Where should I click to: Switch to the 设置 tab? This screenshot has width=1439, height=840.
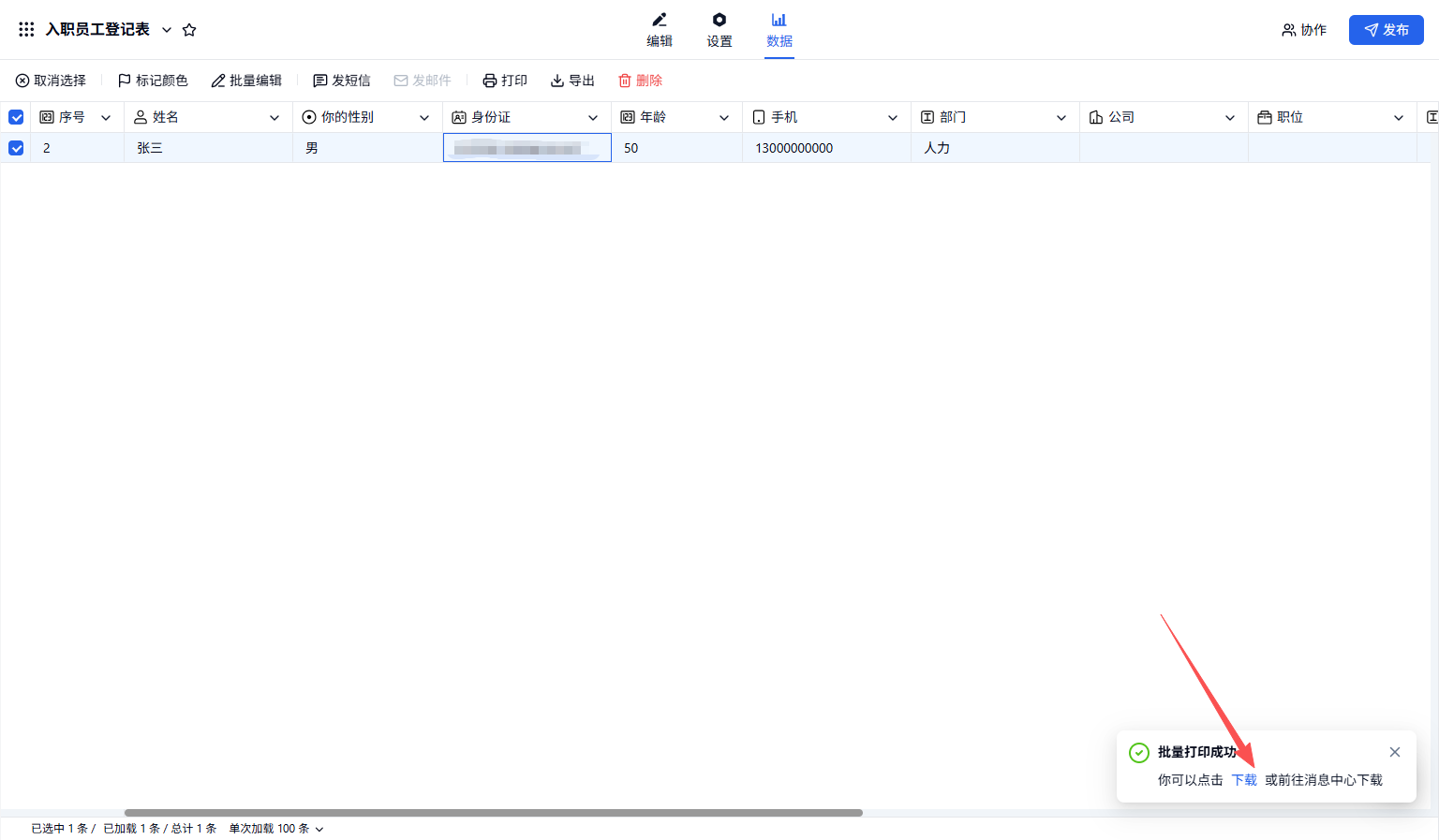tap(719, 30)
